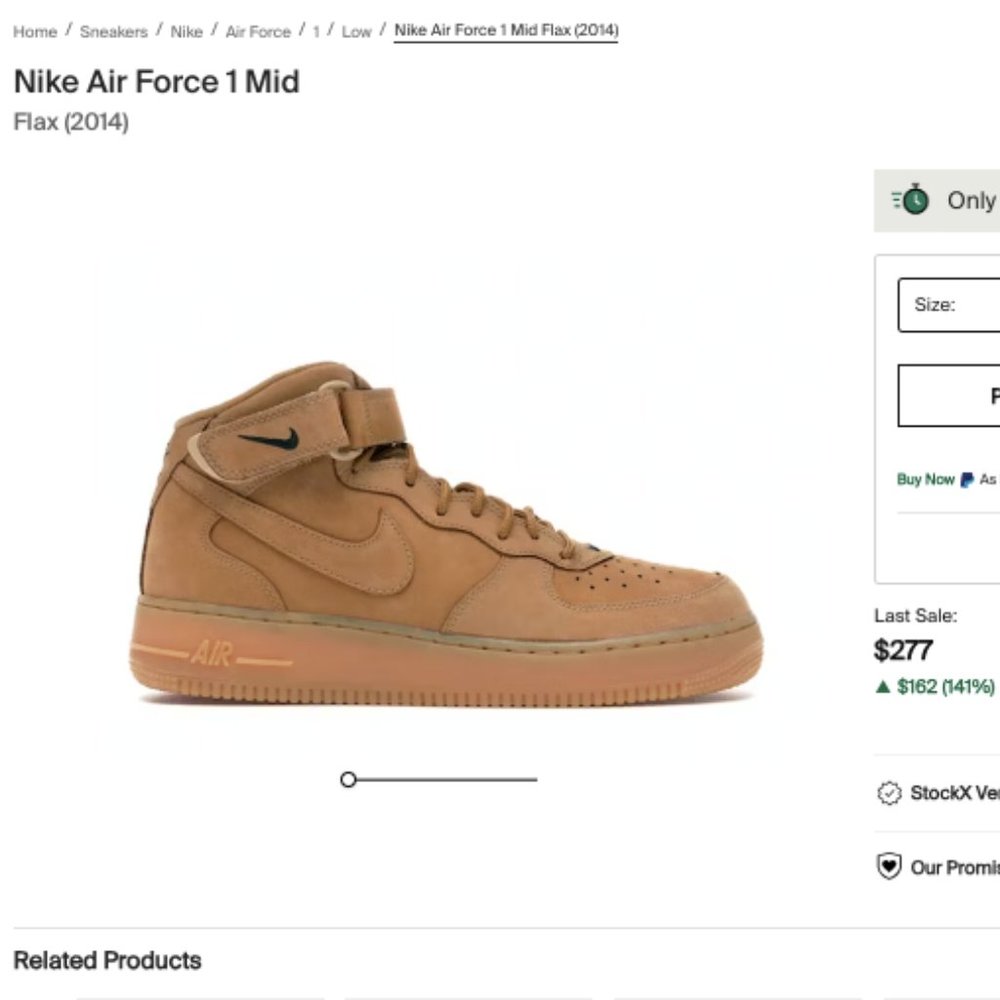Viewport: 1000px width, 1000px height.
Task: Open the Sneakers breadcrumb link
Action: pyautogui.click(x=113, y=31)
